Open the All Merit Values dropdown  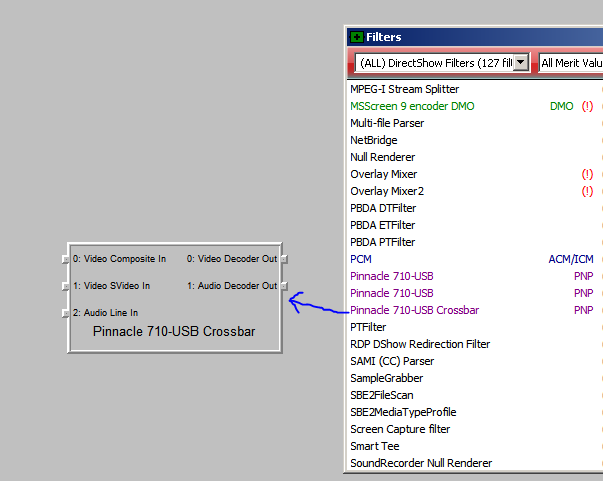click(x=571, y=63)
